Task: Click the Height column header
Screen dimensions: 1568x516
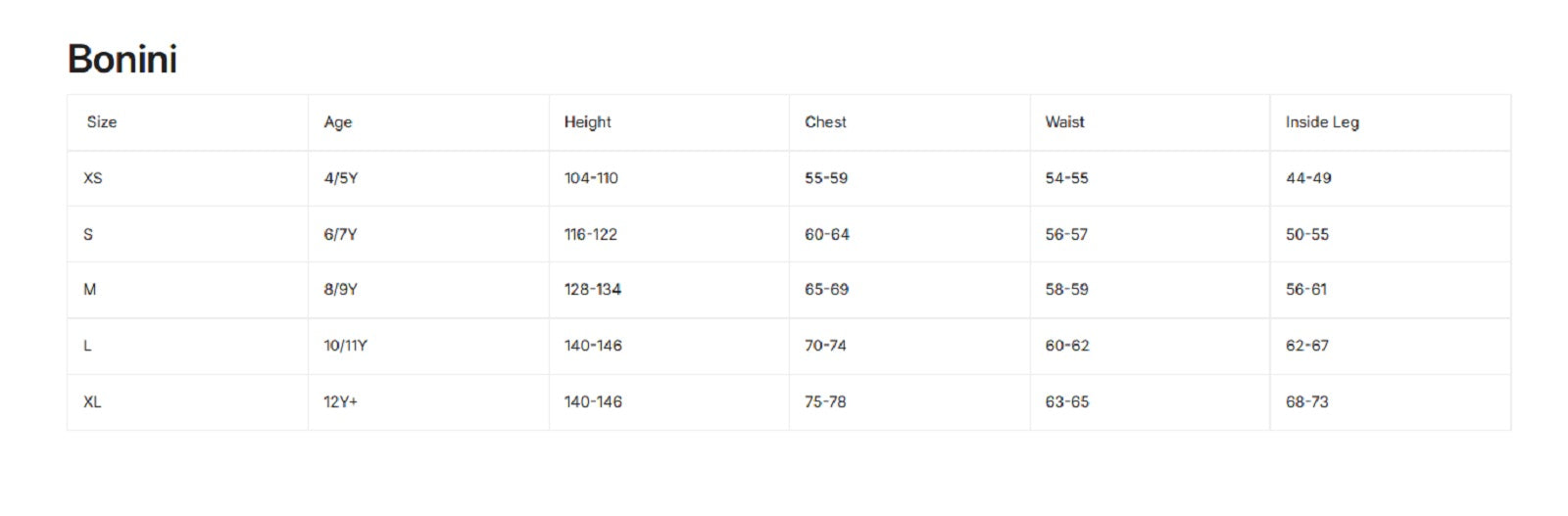Action: pos(588,122)
